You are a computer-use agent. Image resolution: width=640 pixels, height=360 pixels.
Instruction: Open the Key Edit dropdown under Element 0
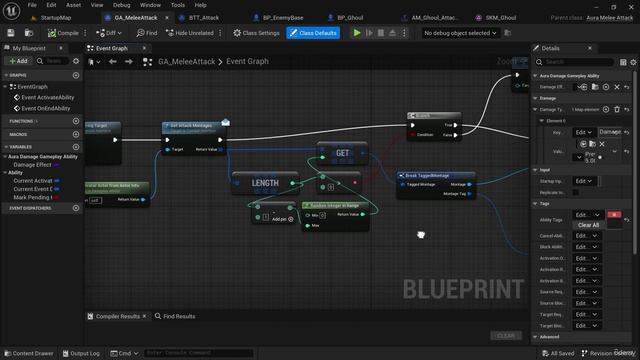[584, 132]
